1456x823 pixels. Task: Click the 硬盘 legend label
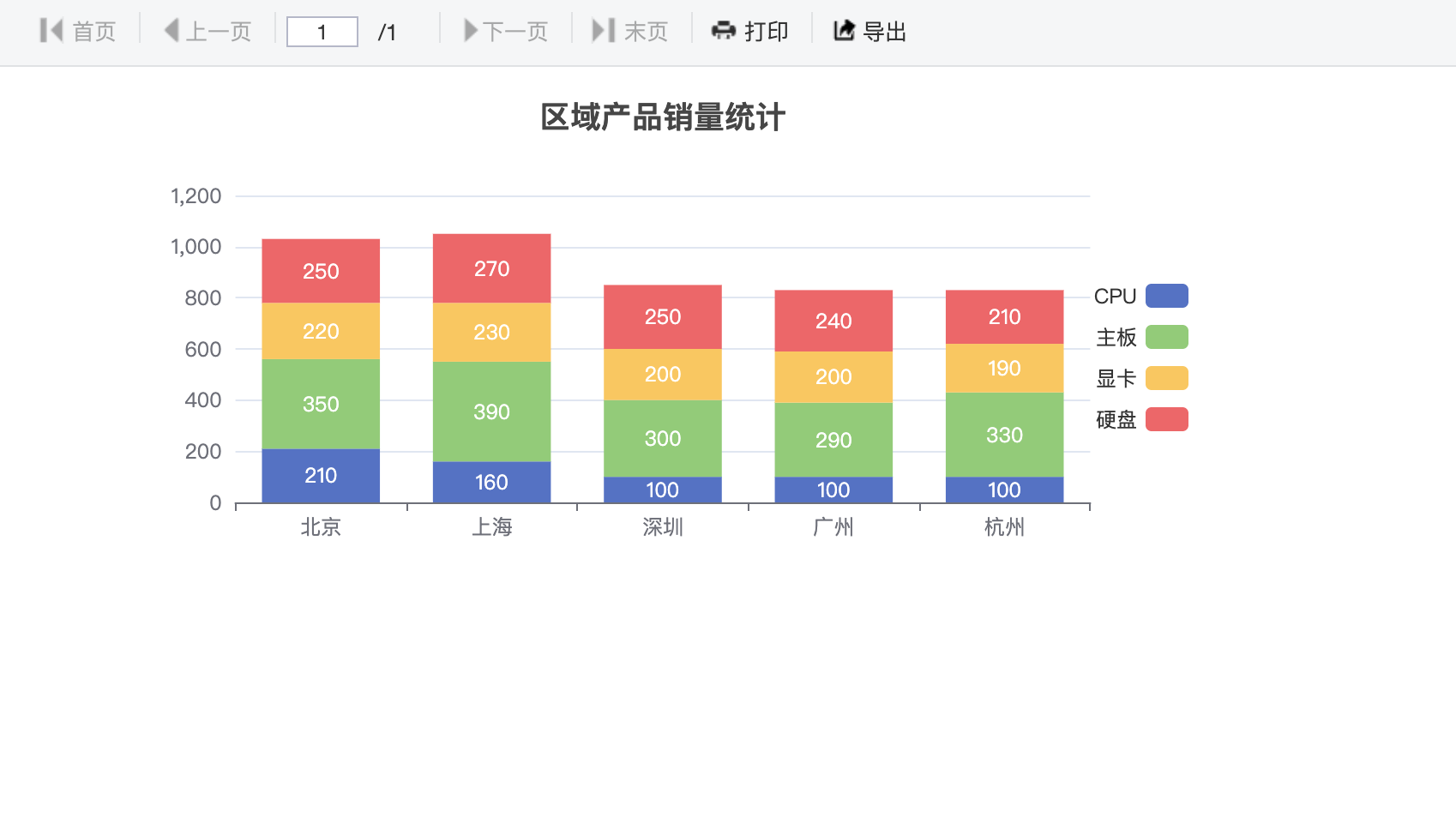coord(1116,419)
